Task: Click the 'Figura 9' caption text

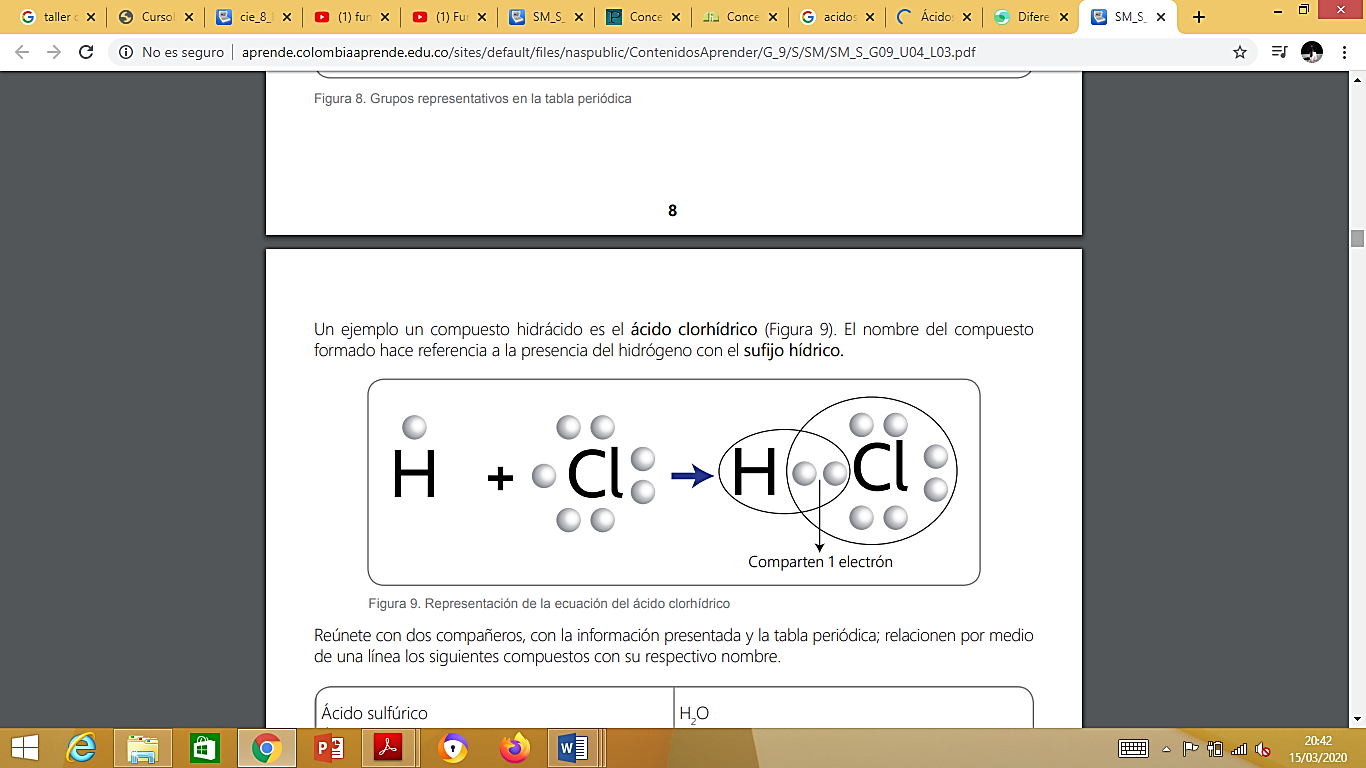Action: (549, 603)
